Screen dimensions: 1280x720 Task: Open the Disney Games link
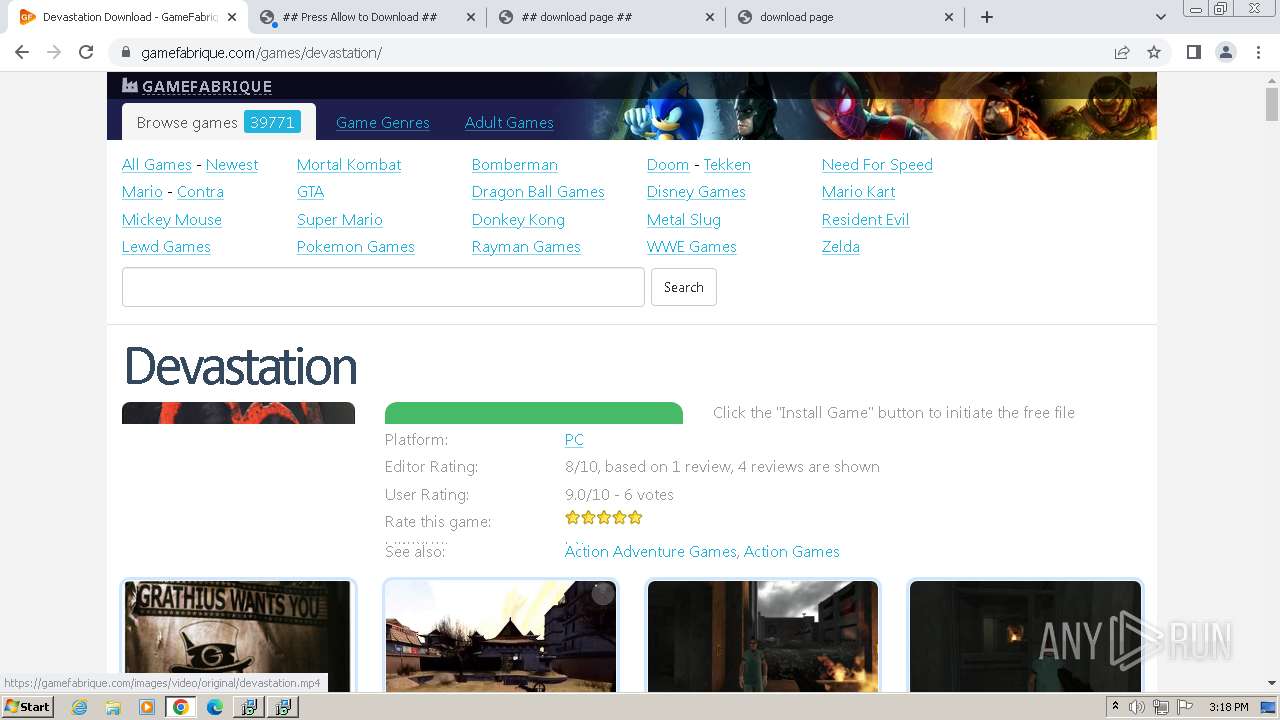[696, 192]
